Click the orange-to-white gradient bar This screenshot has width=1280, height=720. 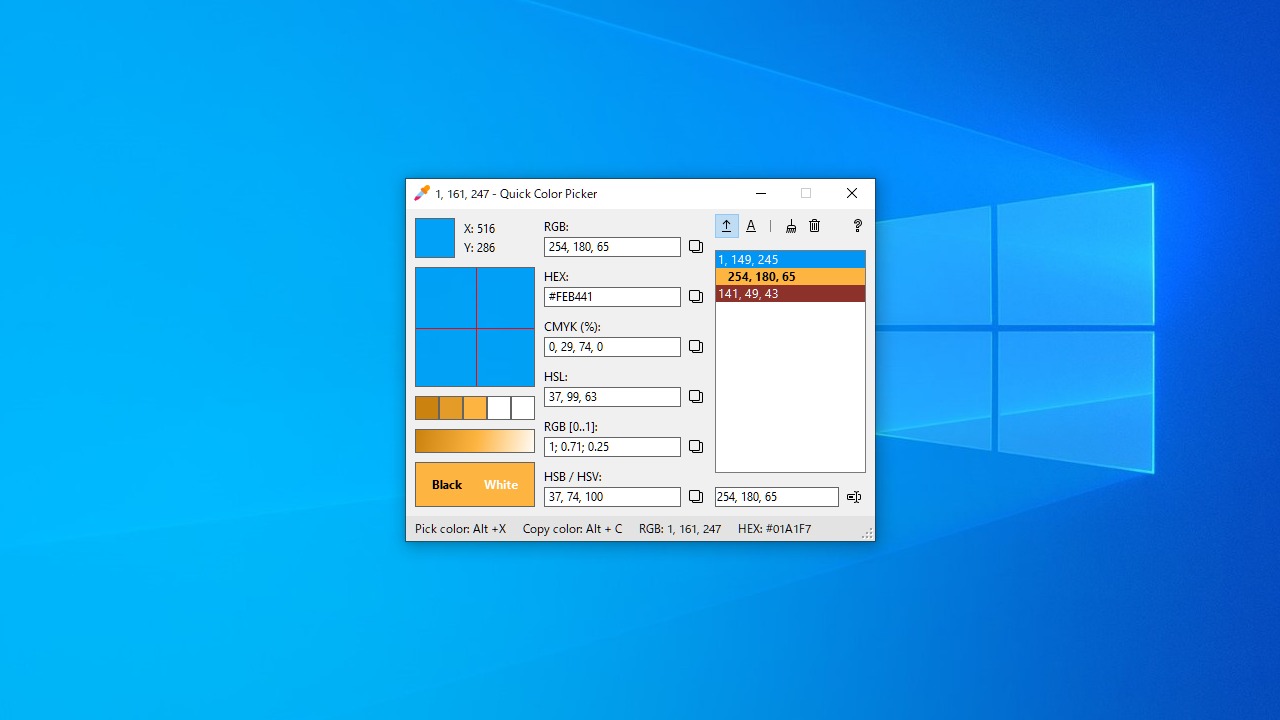point(475,441)
